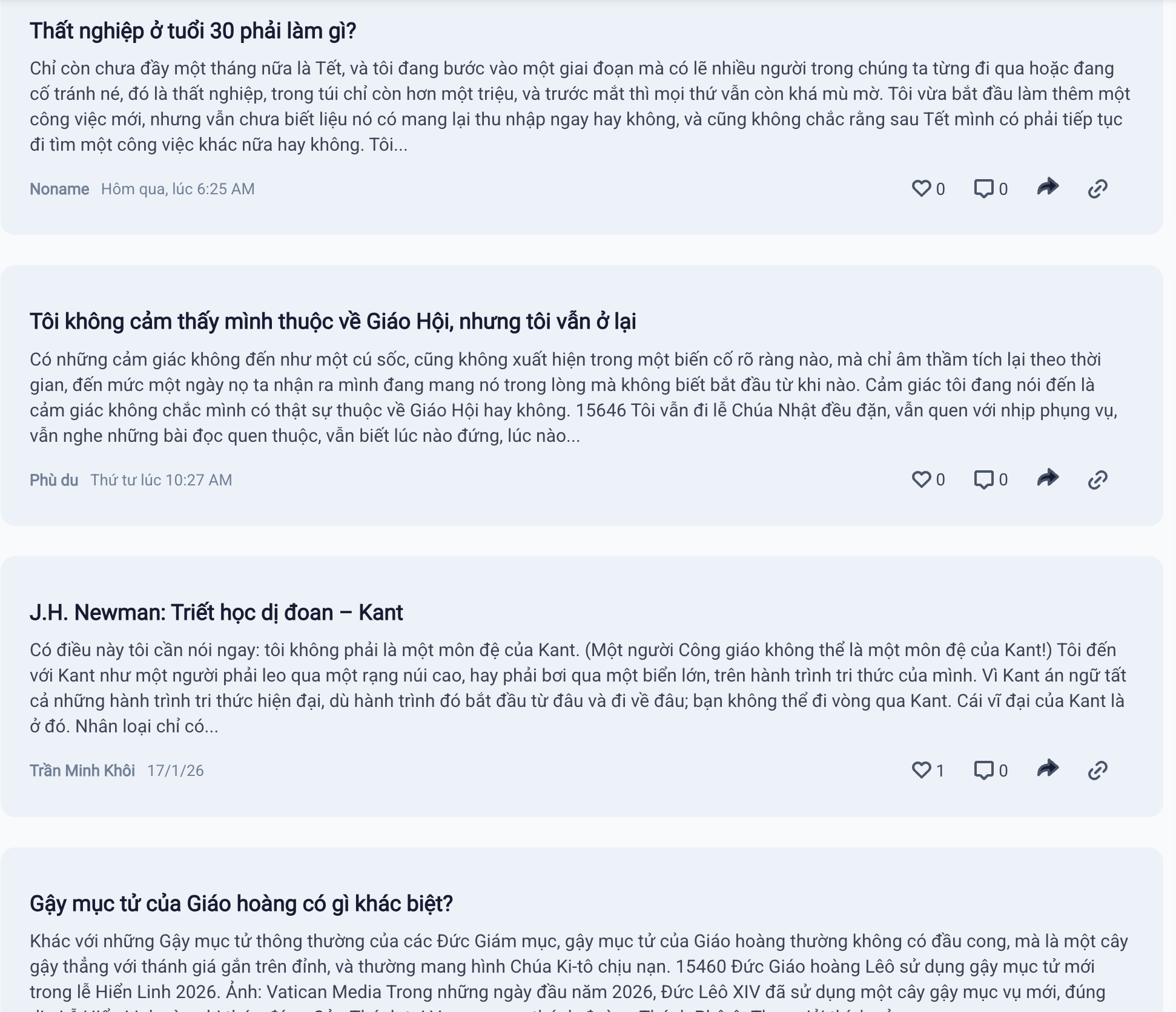Open 'J.H. Newman: Triết học dị đoan – Kant' title

[x=216, y=613]
